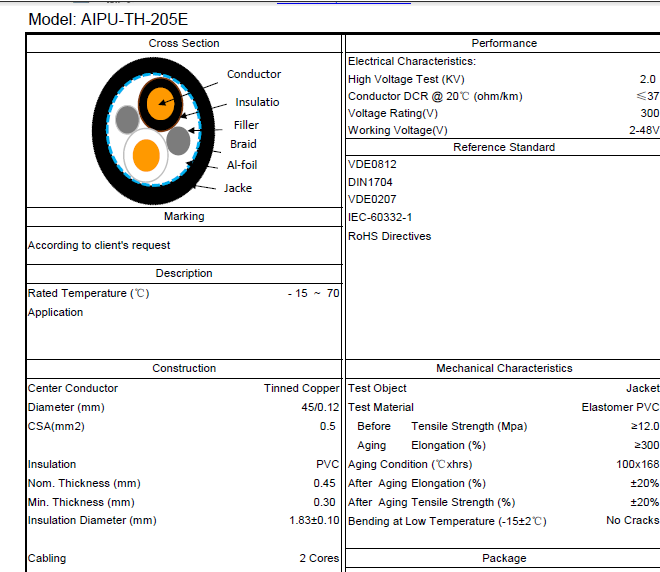
Task: Click the Al-foil label next to the cable
Action: click(242, 165)
